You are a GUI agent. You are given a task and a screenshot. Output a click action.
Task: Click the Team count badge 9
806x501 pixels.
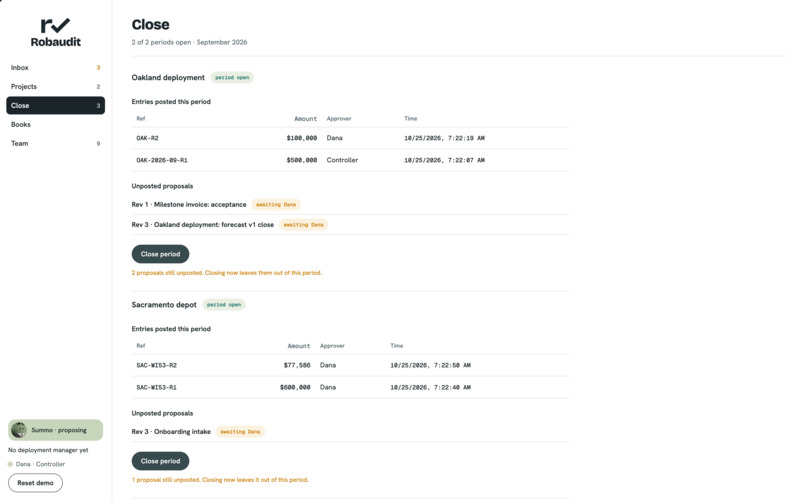pos(98,144)
